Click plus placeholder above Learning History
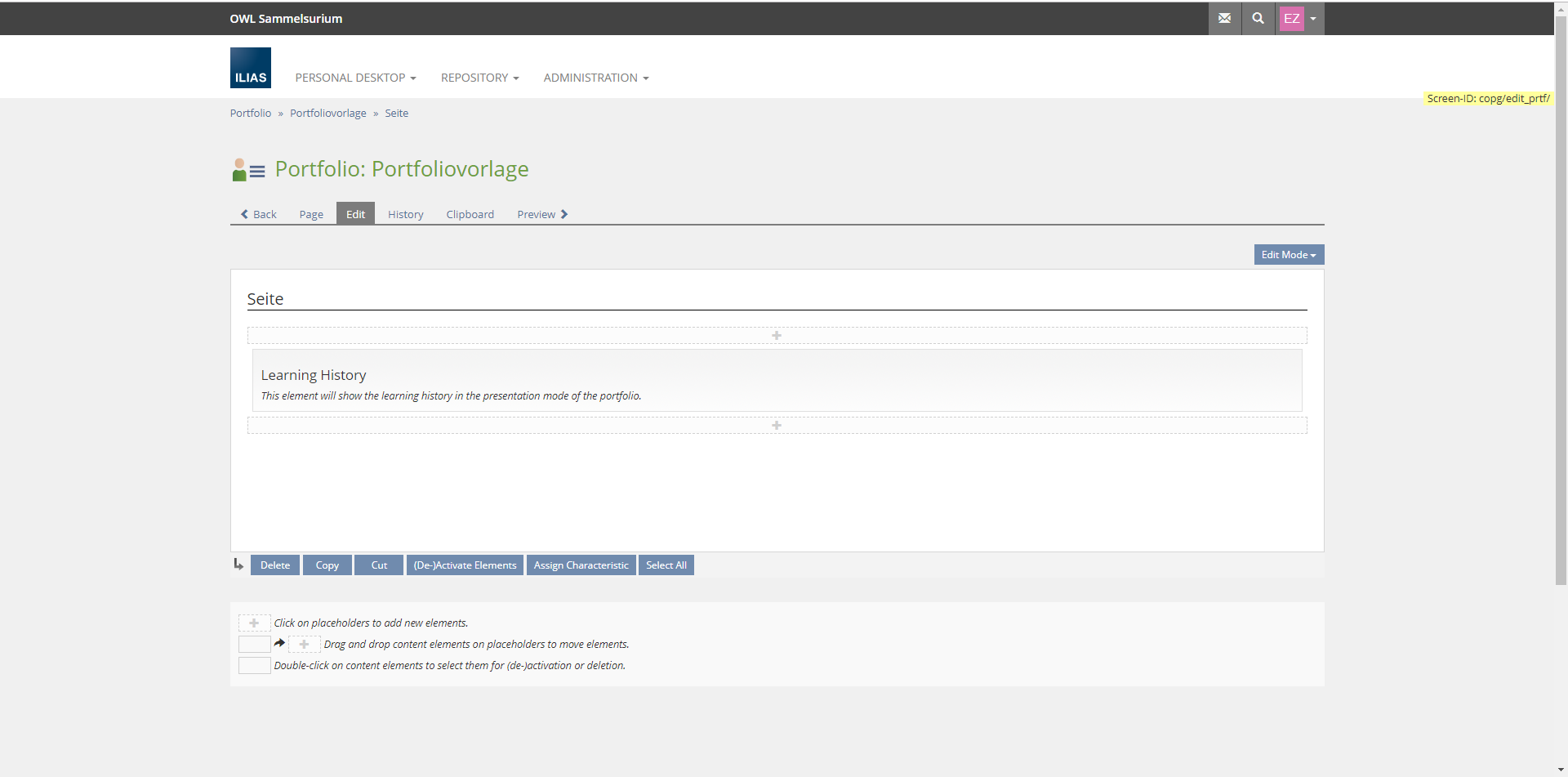This screenshot has width=1568, height=777. pyautogui.click(x=776, y=336)
